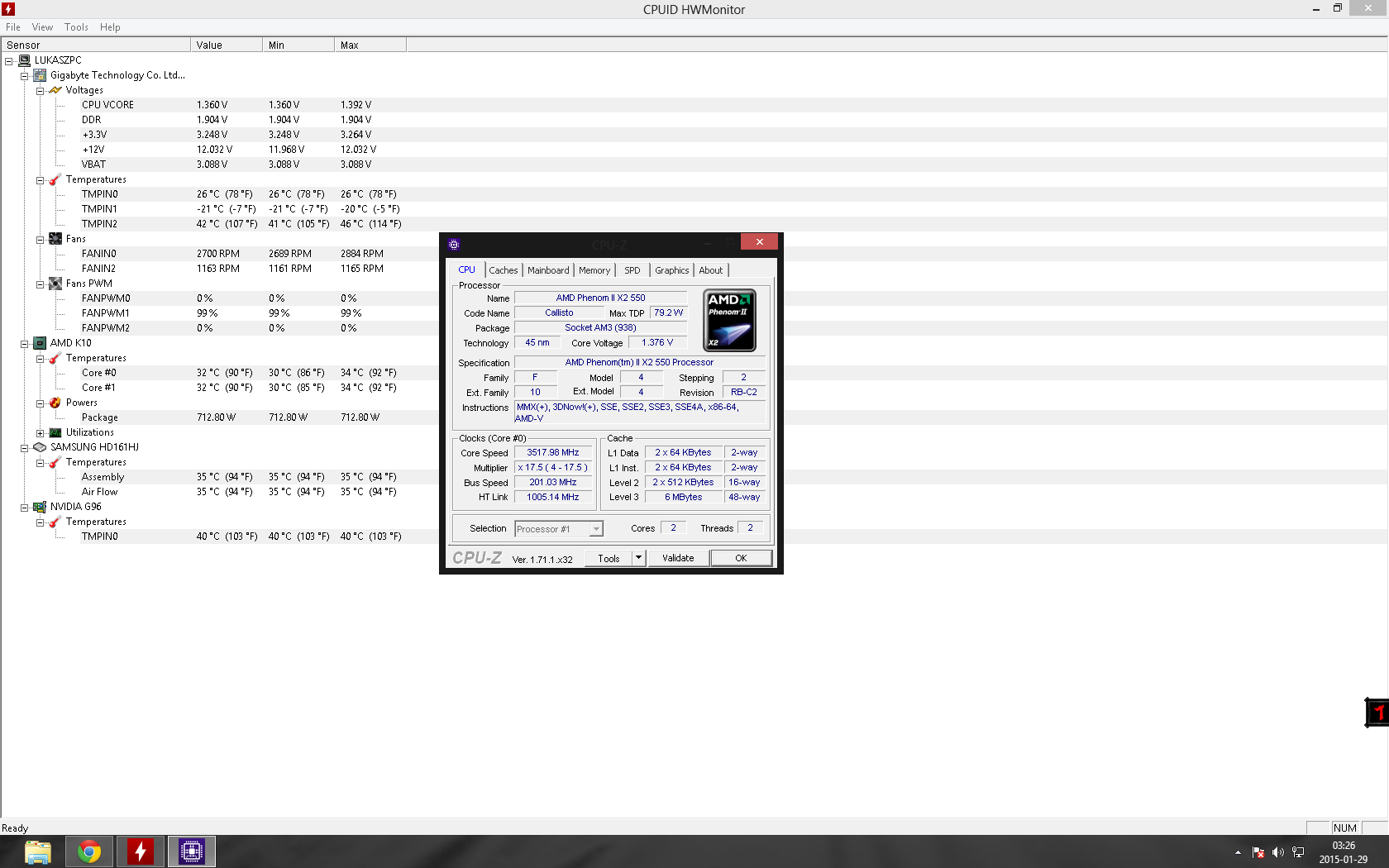Open the Help menu
Screen dimensions: 1389x868
[x=110, y=27]
